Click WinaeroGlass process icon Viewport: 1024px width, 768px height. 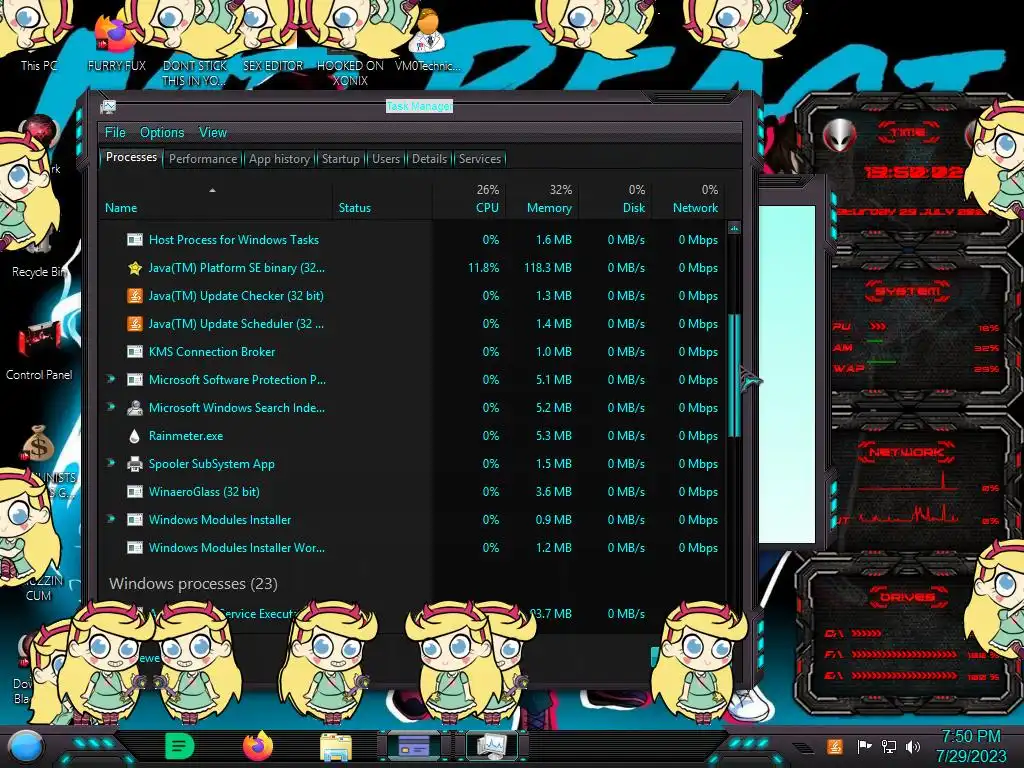(x=135, y=492)
